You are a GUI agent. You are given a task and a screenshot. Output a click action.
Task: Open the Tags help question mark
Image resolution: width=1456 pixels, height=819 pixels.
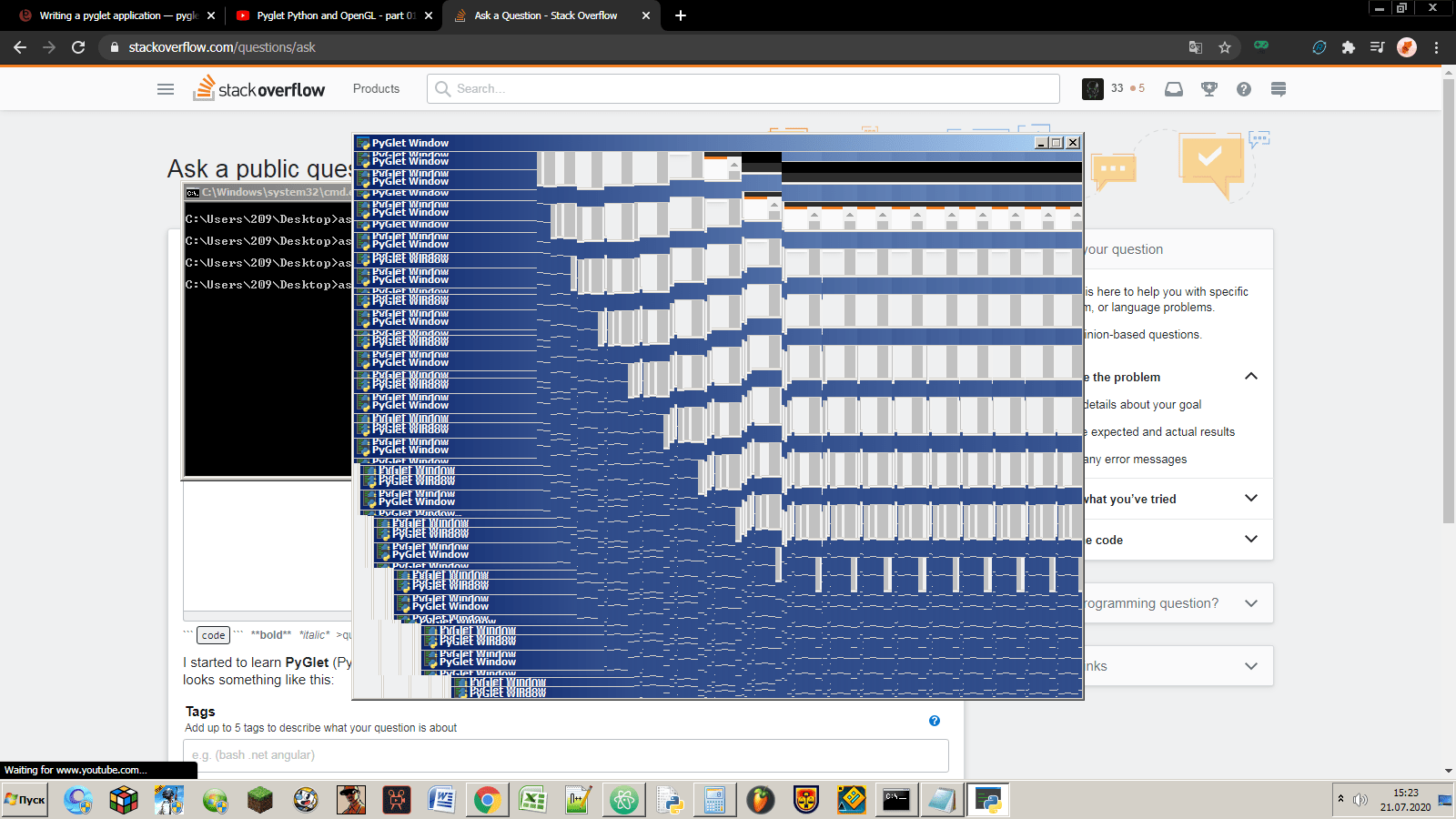[935, 721]
